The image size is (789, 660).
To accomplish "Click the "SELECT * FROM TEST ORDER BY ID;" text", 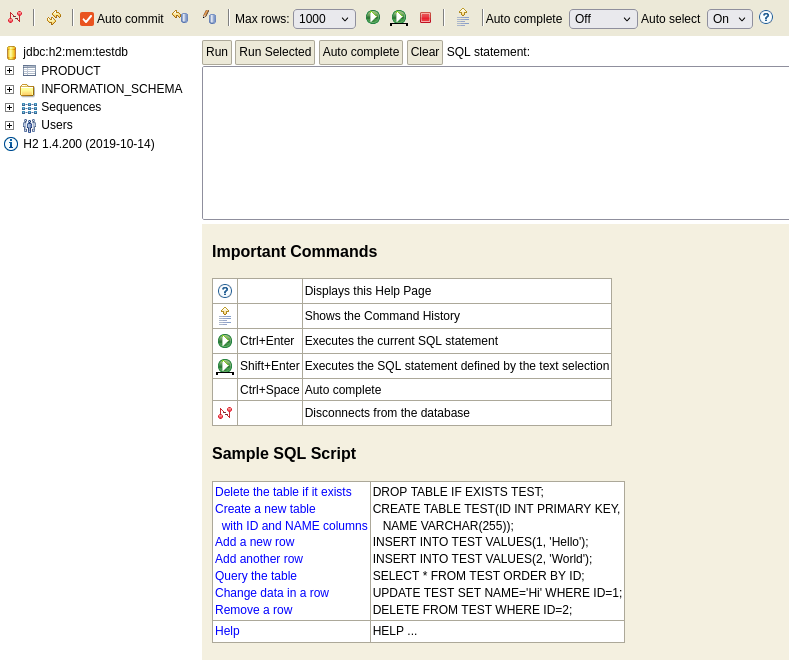I will click(x=479, y=576).
